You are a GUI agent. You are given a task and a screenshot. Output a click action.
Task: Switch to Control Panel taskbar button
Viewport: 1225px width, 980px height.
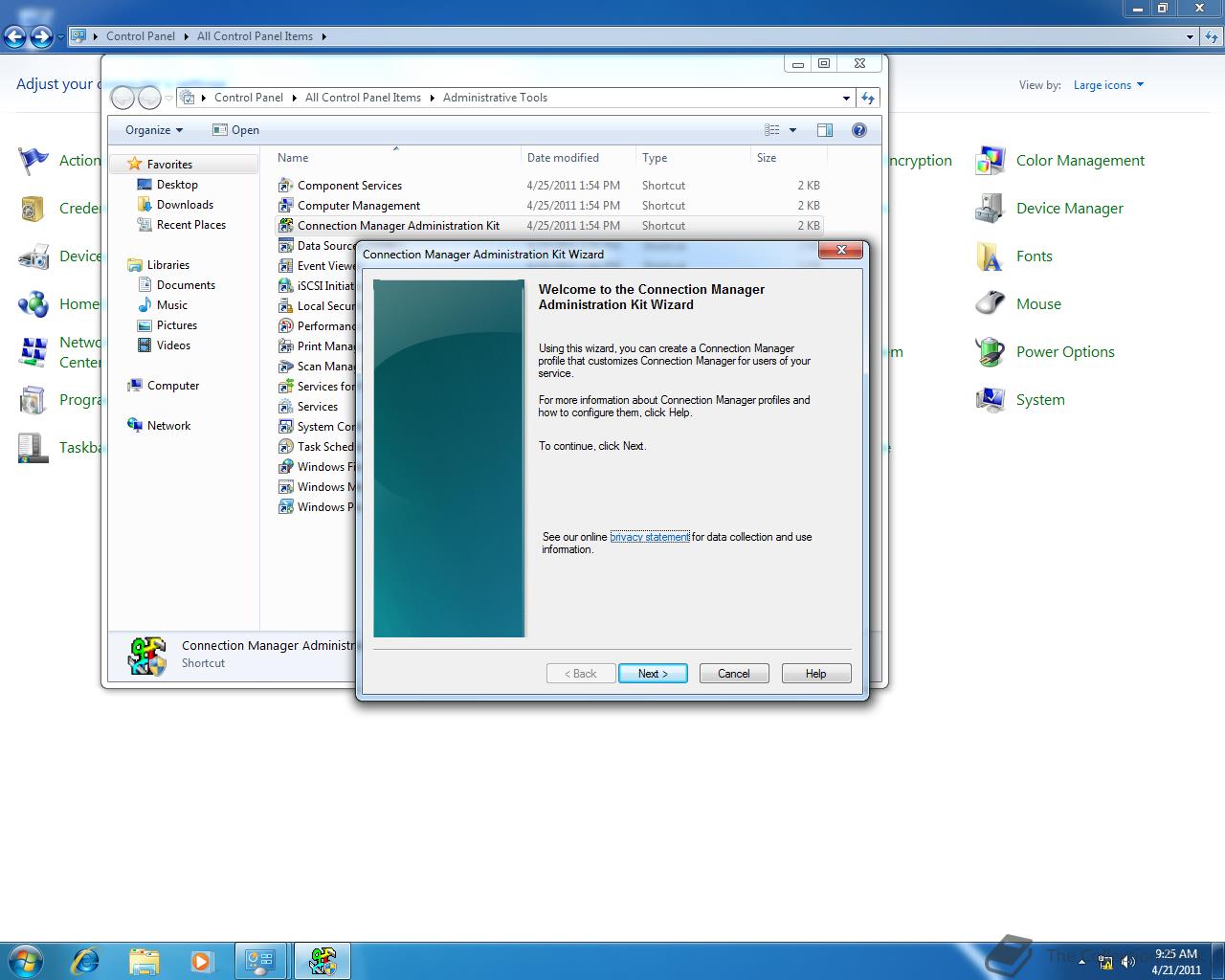point(260,961)
